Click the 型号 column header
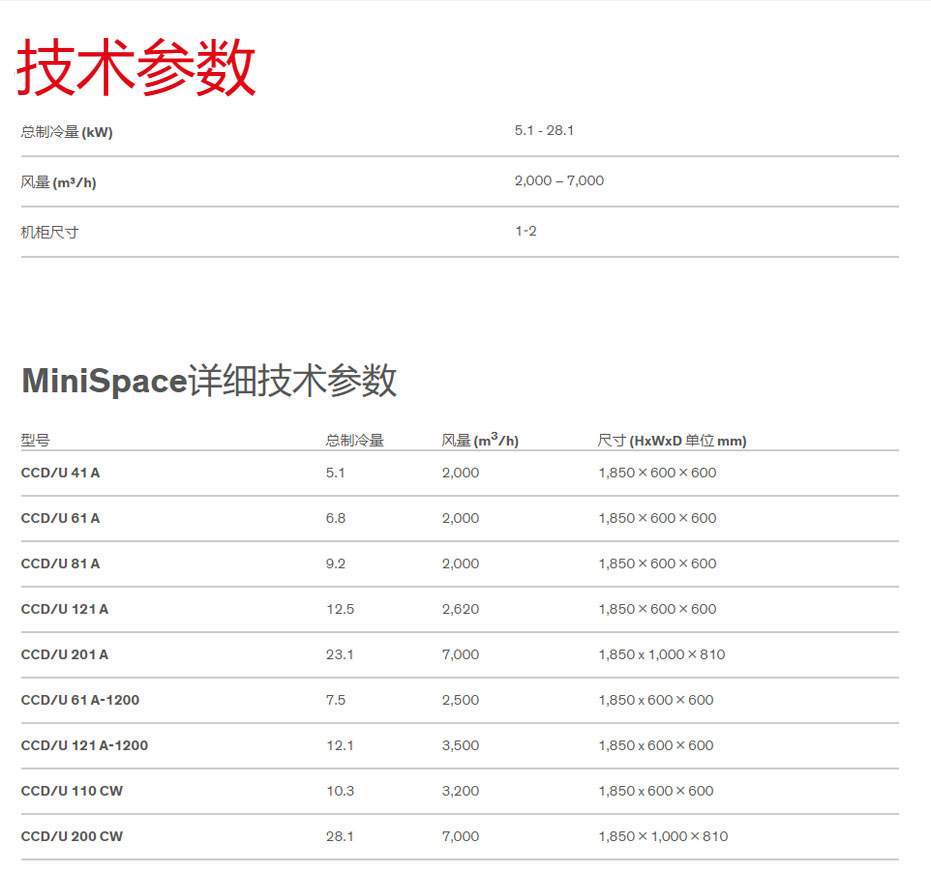 click(35, 440)
